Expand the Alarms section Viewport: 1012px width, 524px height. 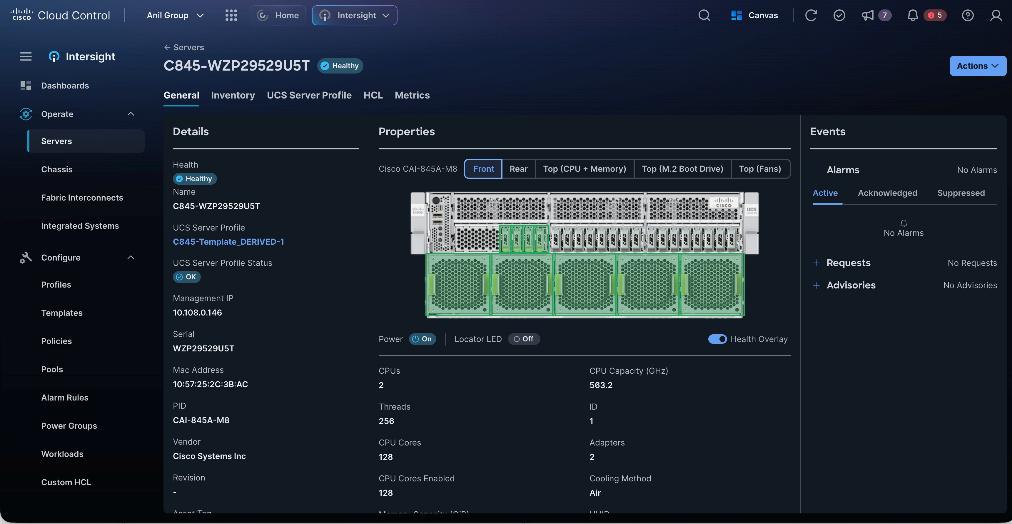843,170
